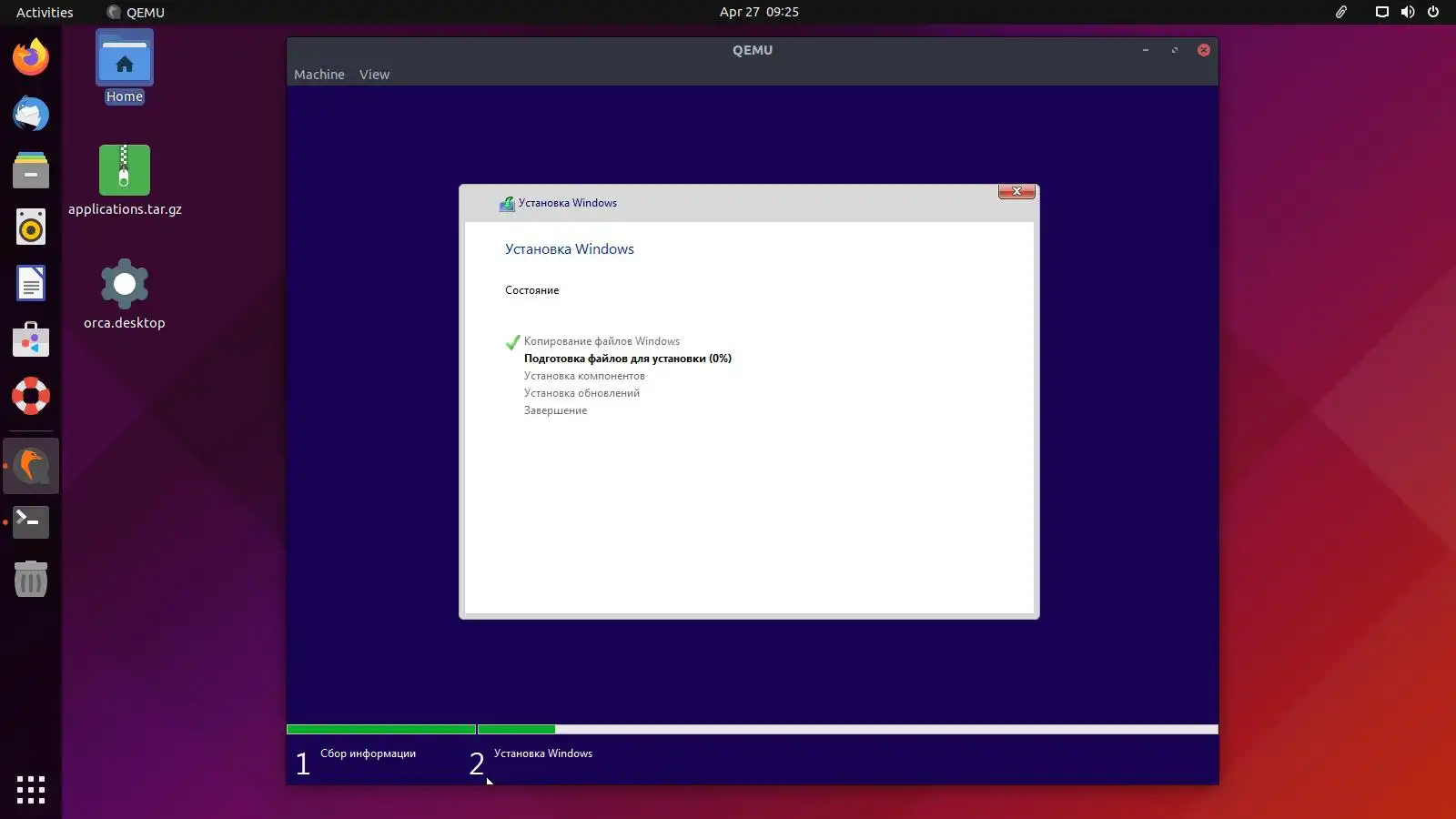Click the 'Установка Windows' phase 2 label
Viewport: 1456px width, 819px height.
(x=543, y=753)
